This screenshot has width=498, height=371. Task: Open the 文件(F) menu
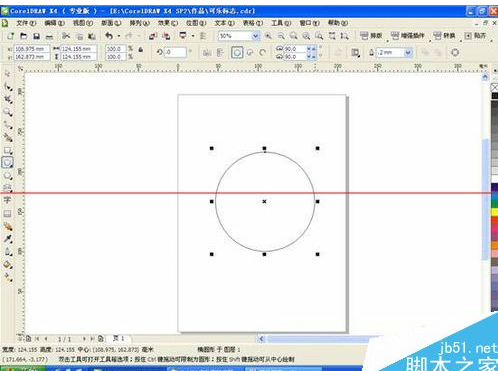26,23
